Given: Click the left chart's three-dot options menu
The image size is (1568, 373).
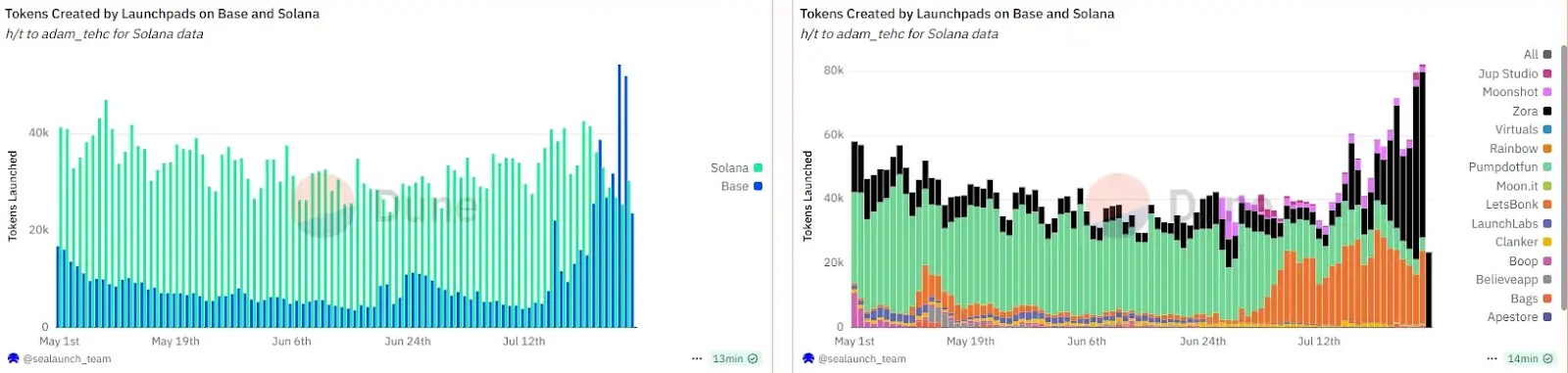Looking at the screenshot, I should tap(697, 359).
